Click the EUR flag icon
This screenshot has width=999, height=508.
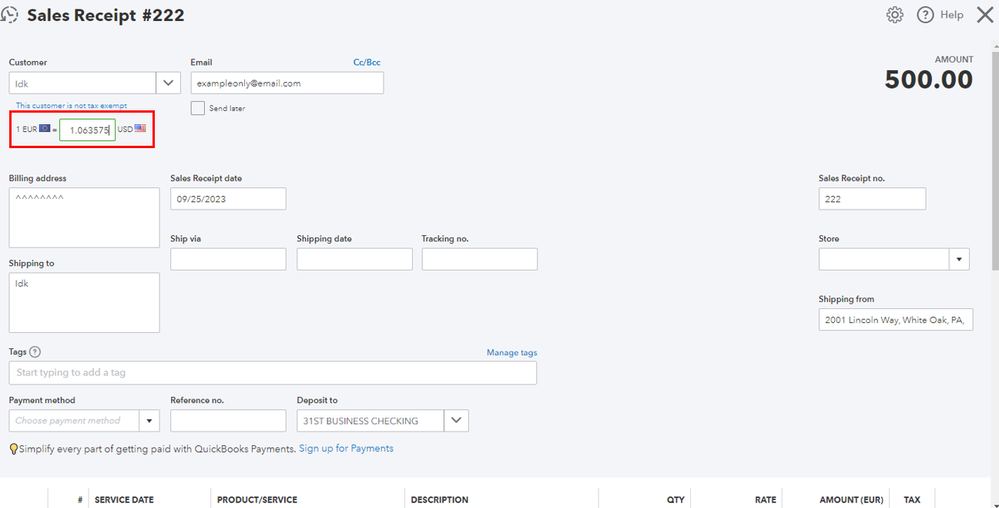tap(44, 129)
